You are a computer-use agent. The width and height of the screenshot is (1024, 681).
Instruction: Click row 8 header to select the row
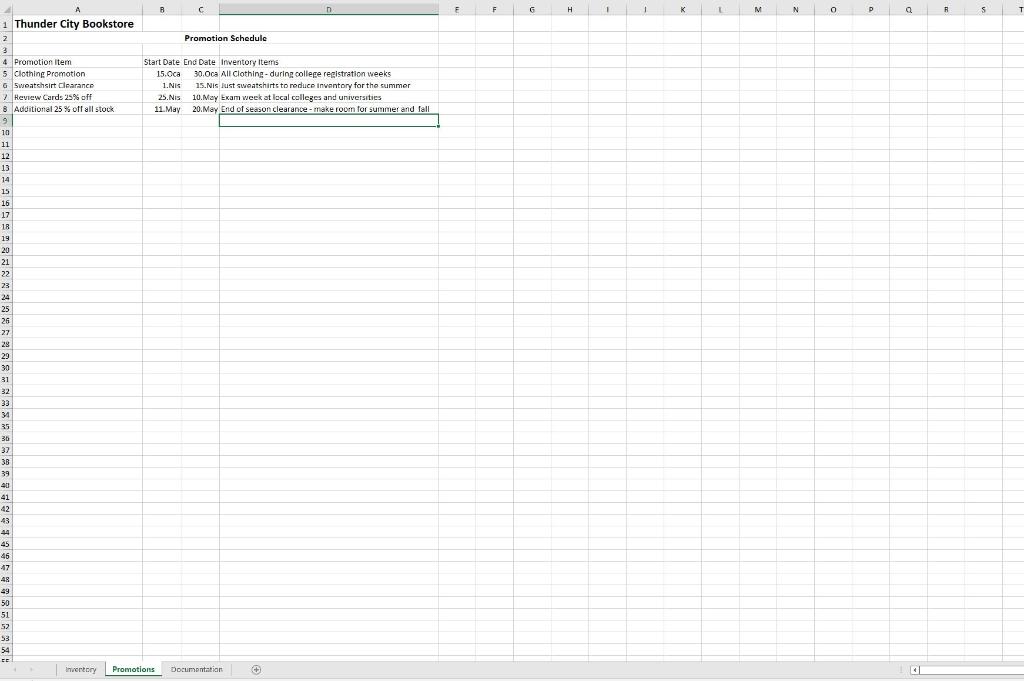[x=7, y=109]
